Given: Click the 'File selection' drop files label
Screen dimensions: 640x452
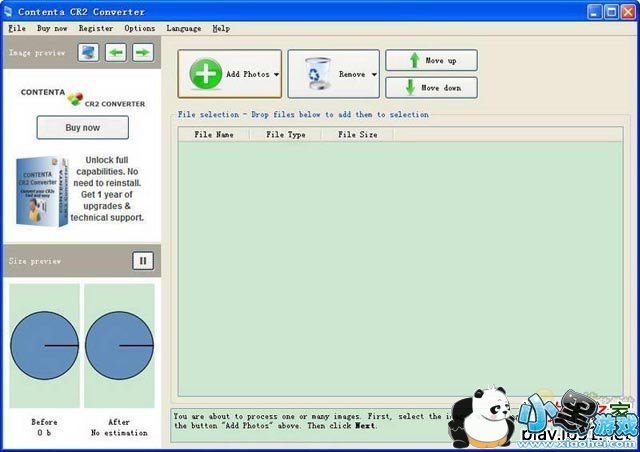Looking at the screenshot, I should point(303,115).
